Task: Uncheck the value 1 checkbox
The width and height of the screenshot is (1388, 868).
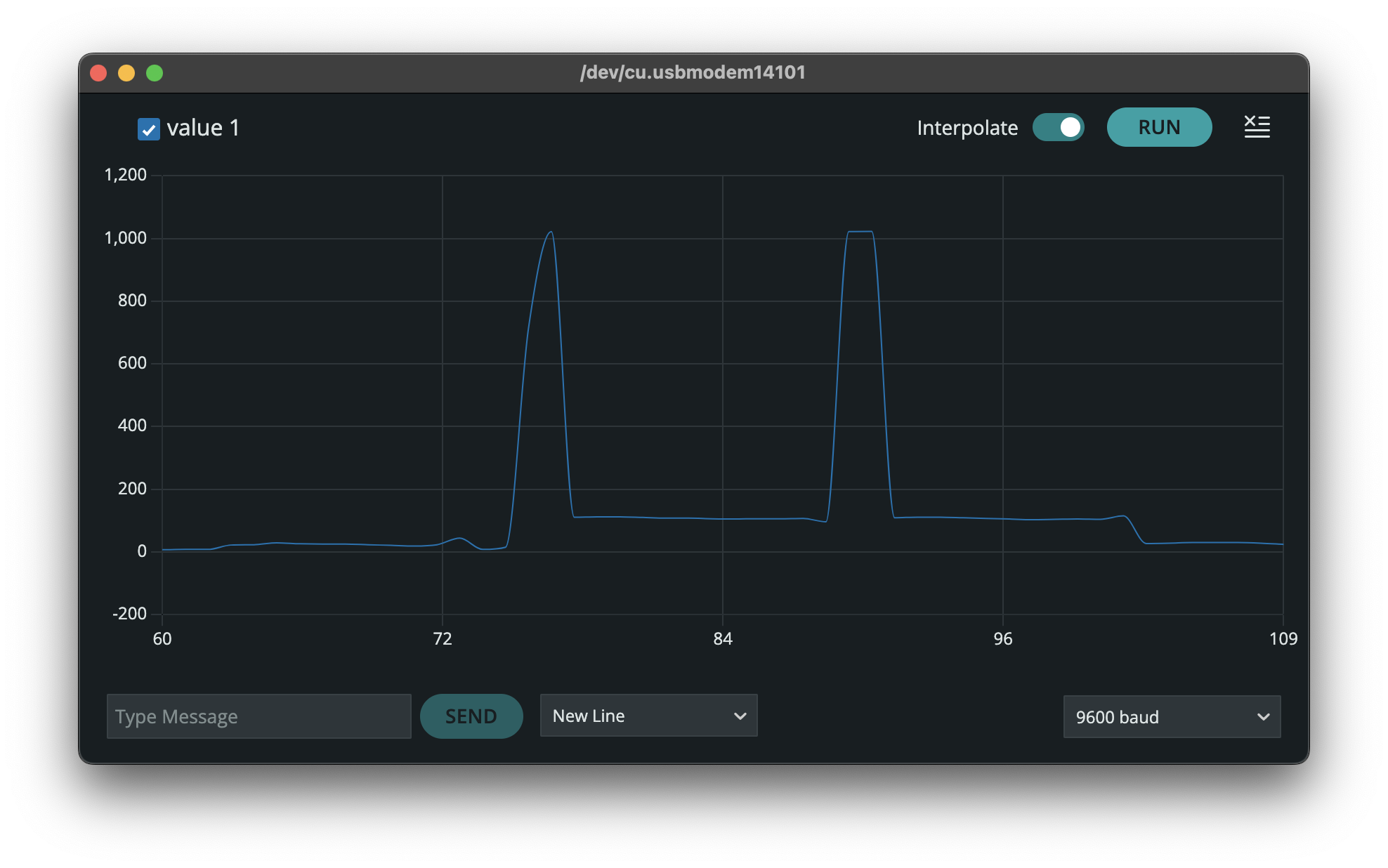Action: click(x=148, y=129)
